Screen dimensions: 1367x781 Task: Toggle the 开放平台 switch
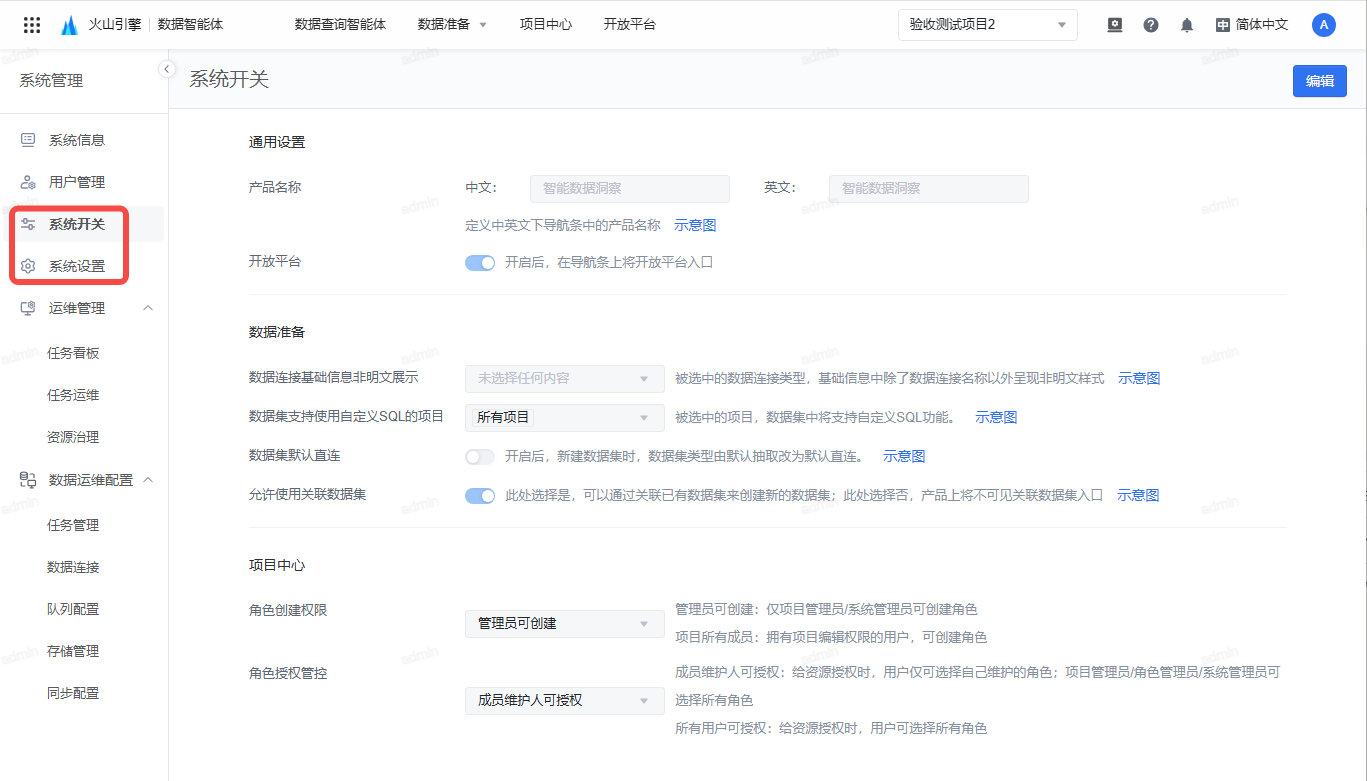point(480,263)
